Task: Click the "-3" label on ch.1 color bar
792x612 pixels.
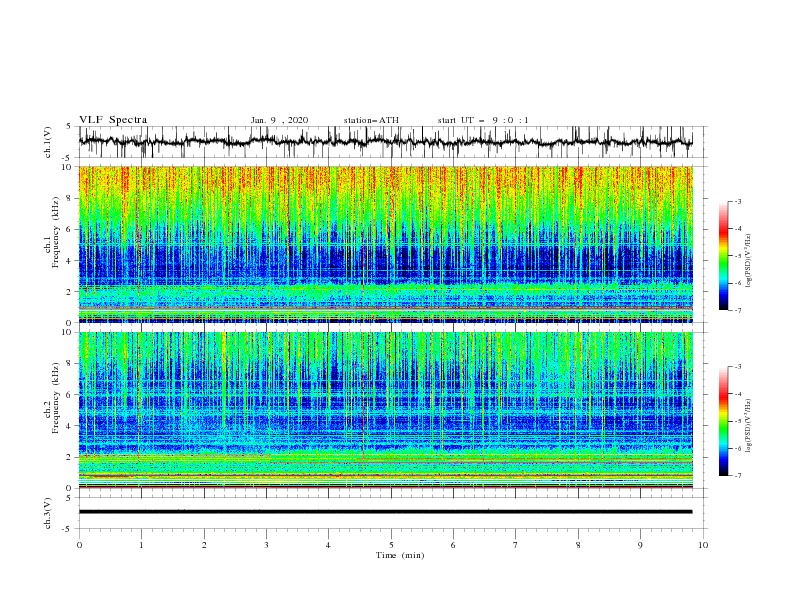Action: pos(738,201)
